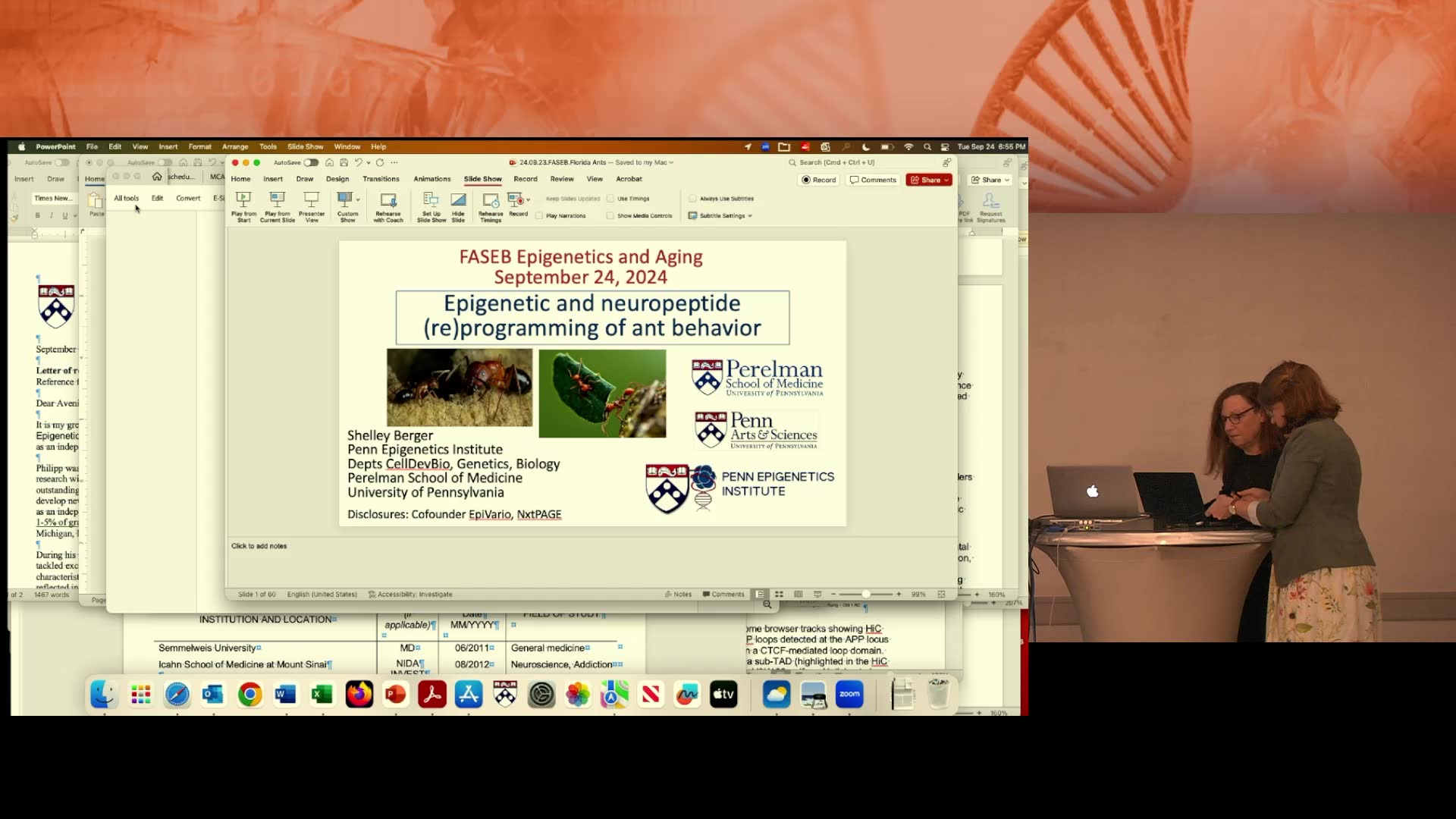Toggle AutoSave in the background Word window
Image resolution: width=1456 pixels, height=819 pixels.
click(x=61, y=162)
